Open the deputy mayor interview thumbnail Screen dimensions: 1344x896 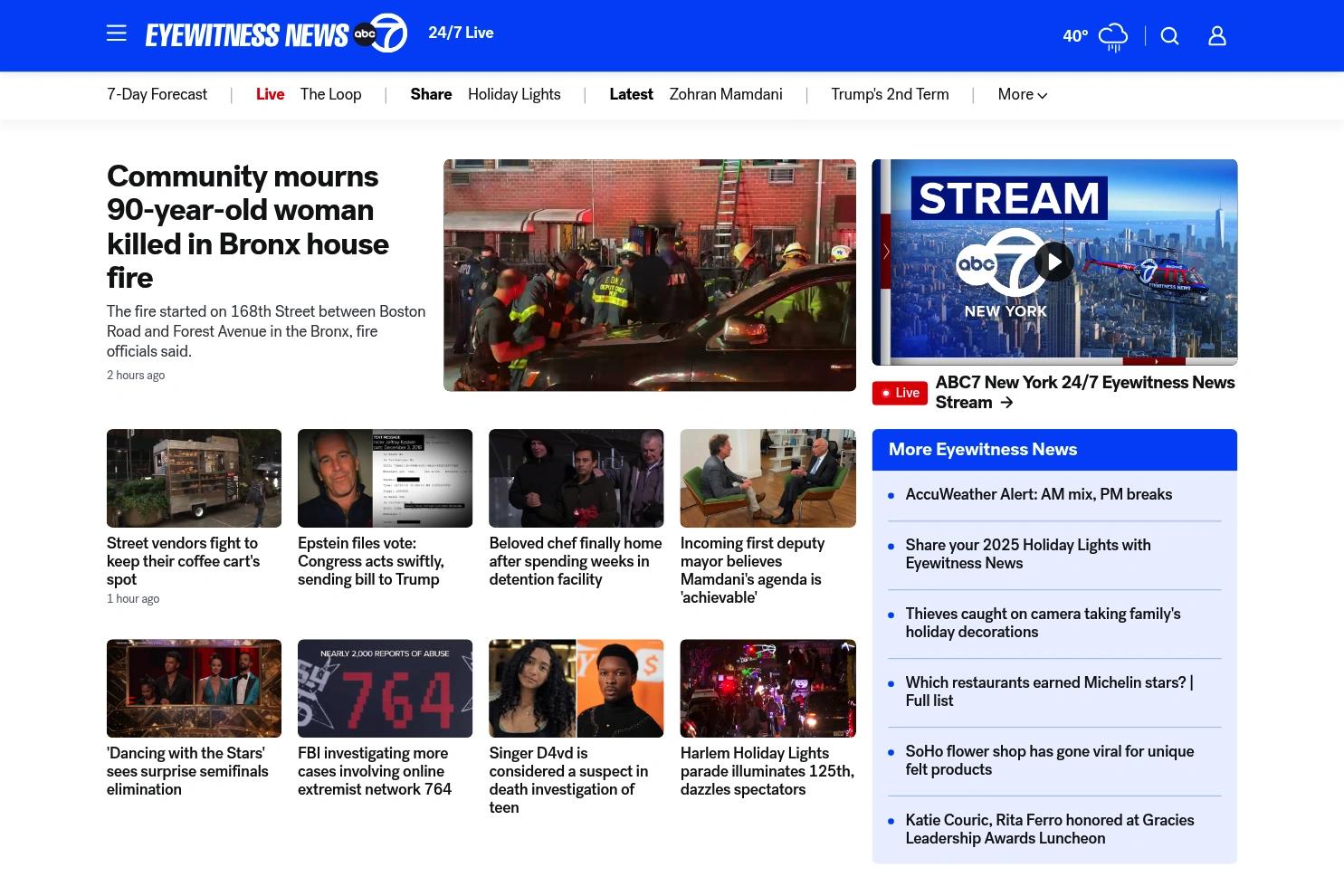coord(768,478)
